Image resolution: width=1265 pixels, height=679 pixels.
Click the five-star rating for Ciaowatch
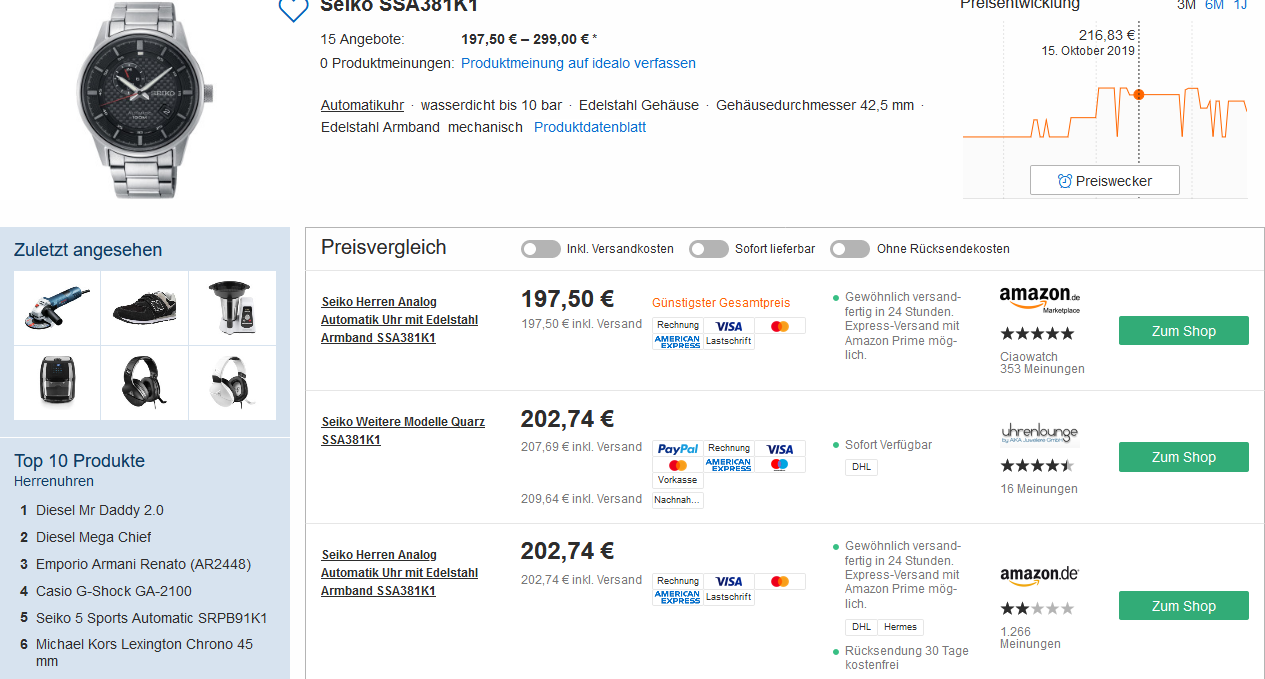click(x=1037, y=334)
